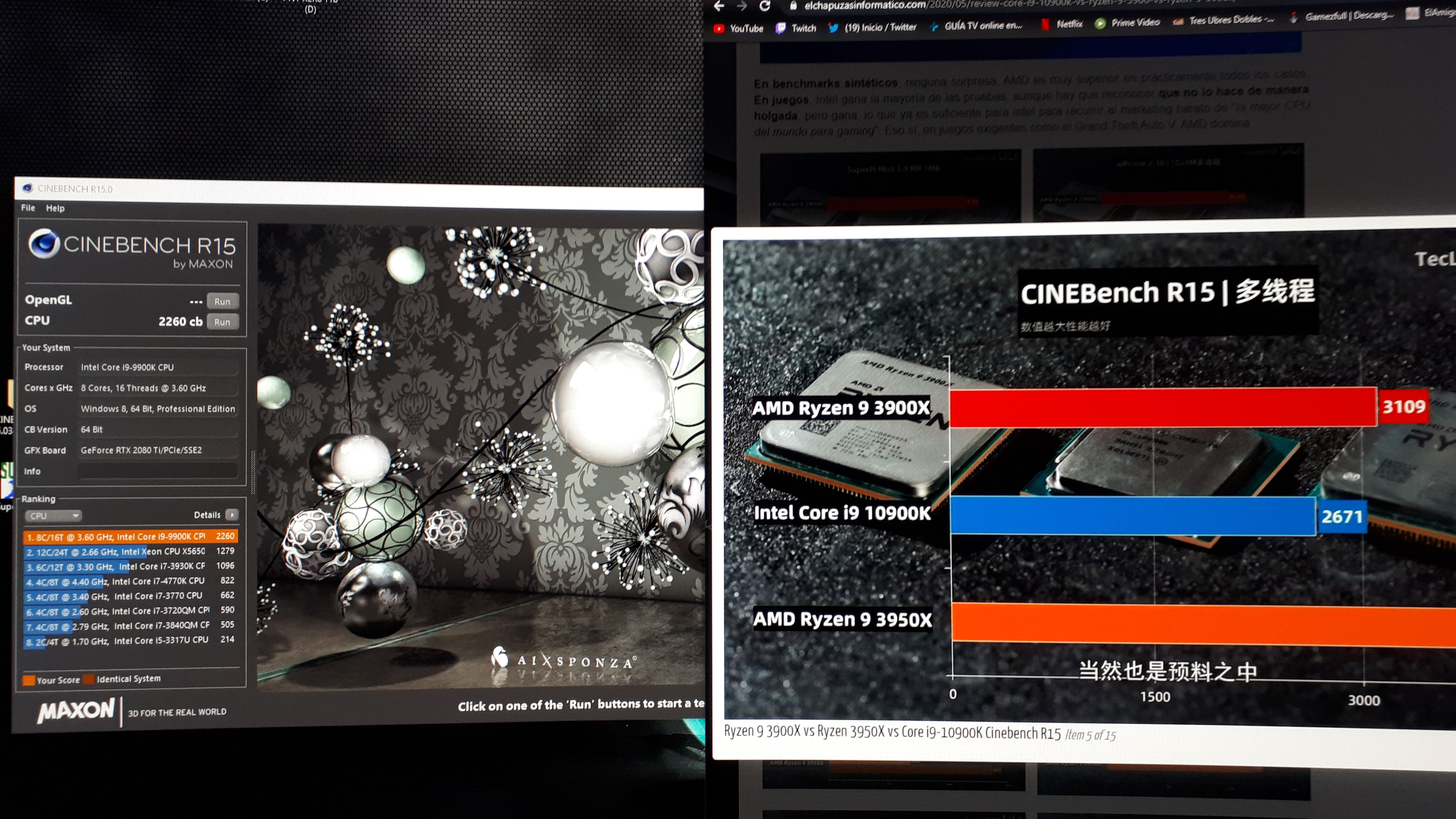The height and width of the screenshot is (819, 1456).
Task: Select ranking row 5 Intel Core i7-3770
Action: point(130,596)
